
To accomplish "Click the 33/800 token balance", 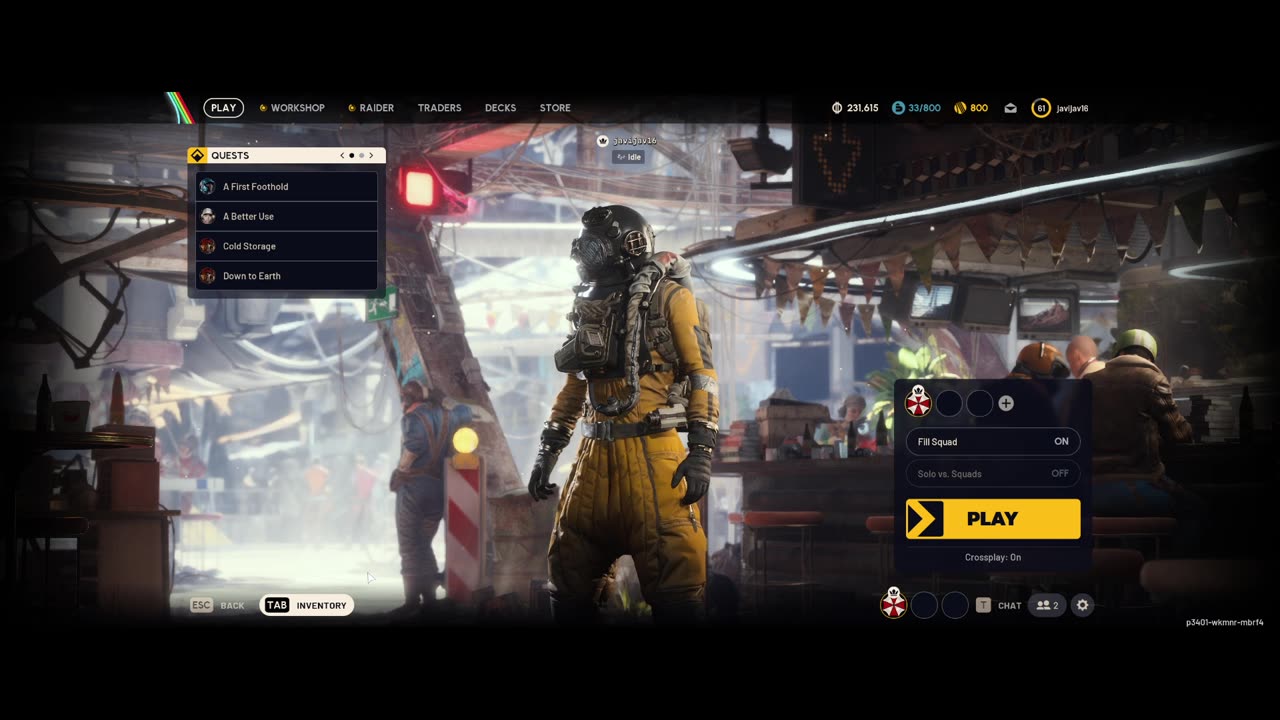I will [x=924, y=108].
